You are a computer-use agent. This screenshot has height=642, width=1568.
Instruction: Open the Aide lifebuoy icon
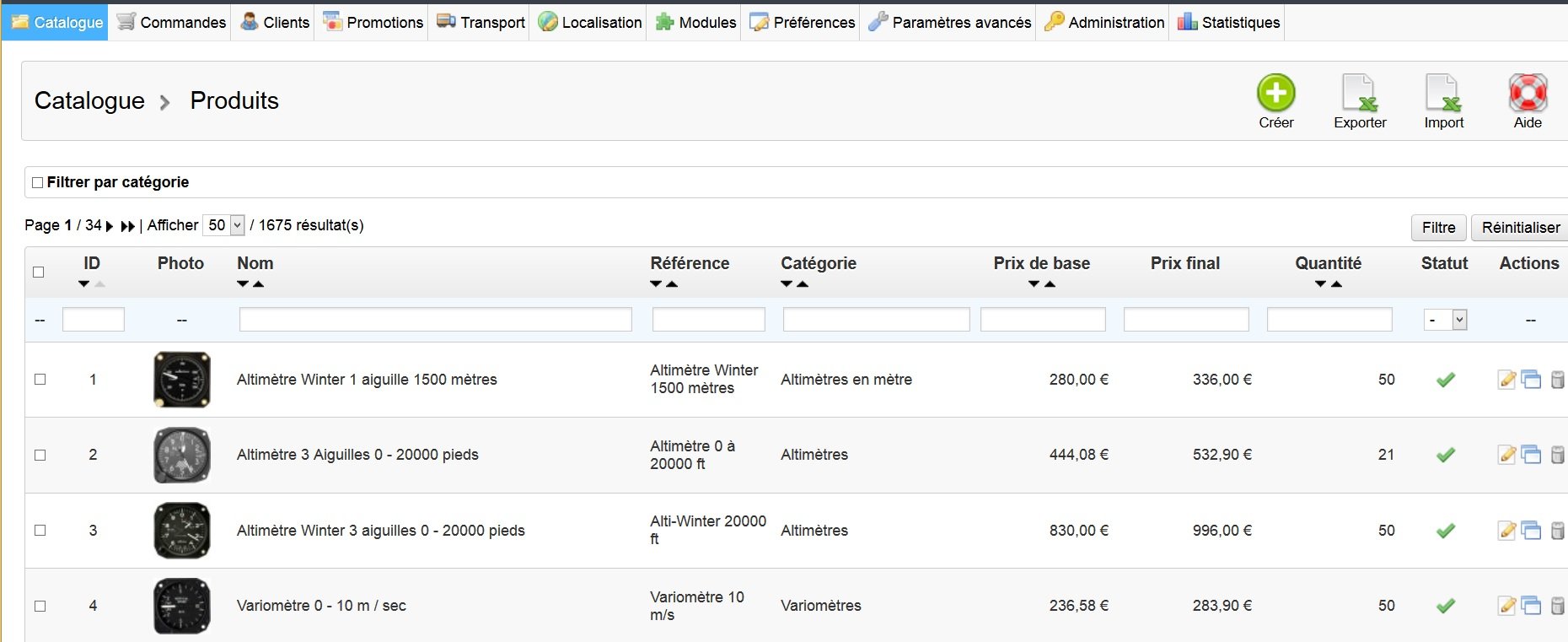(1528, 94)
